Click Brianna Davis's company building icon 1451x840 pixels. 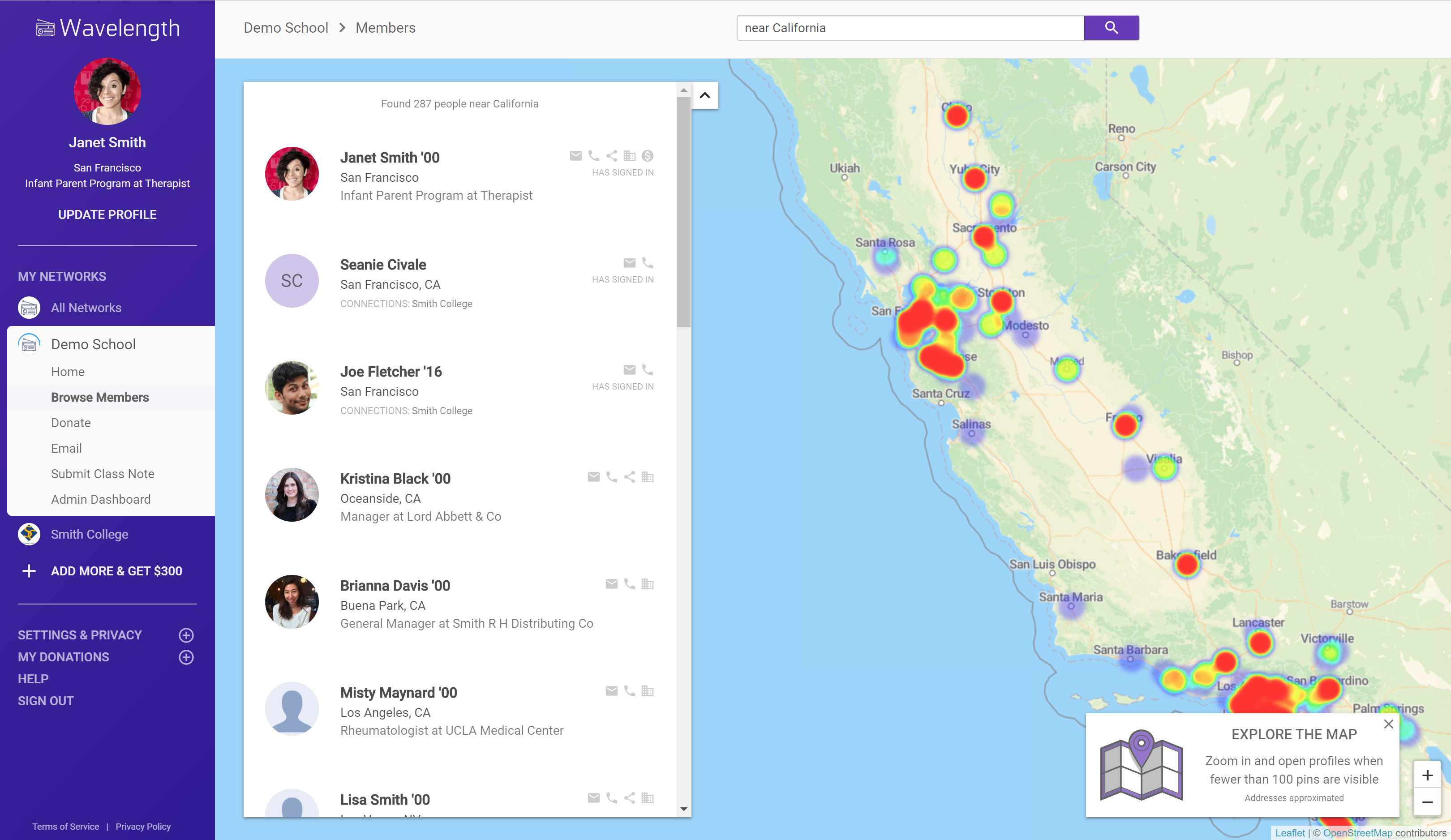647,584
